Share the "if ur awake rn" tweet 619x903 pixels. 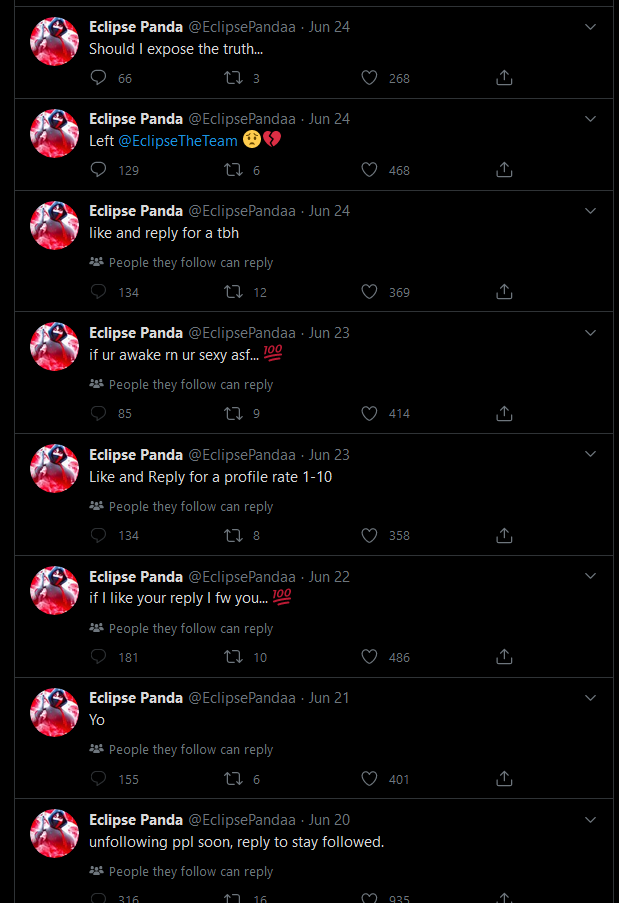505,413
